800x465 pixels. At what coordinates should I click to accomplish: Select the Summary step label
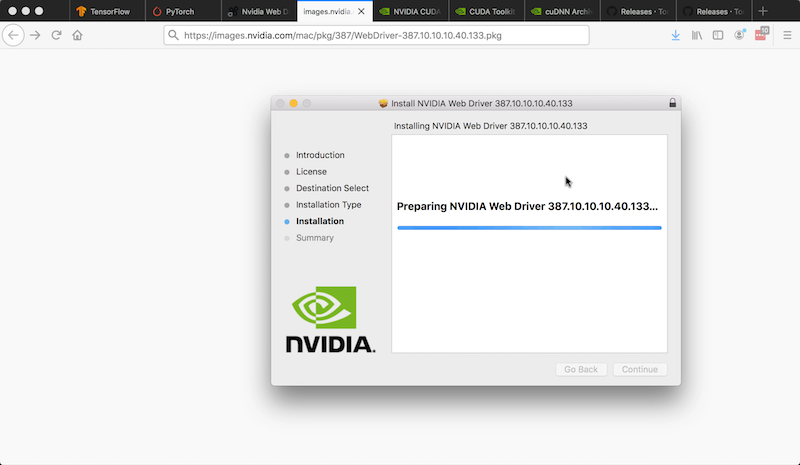[x=315, y=238]
